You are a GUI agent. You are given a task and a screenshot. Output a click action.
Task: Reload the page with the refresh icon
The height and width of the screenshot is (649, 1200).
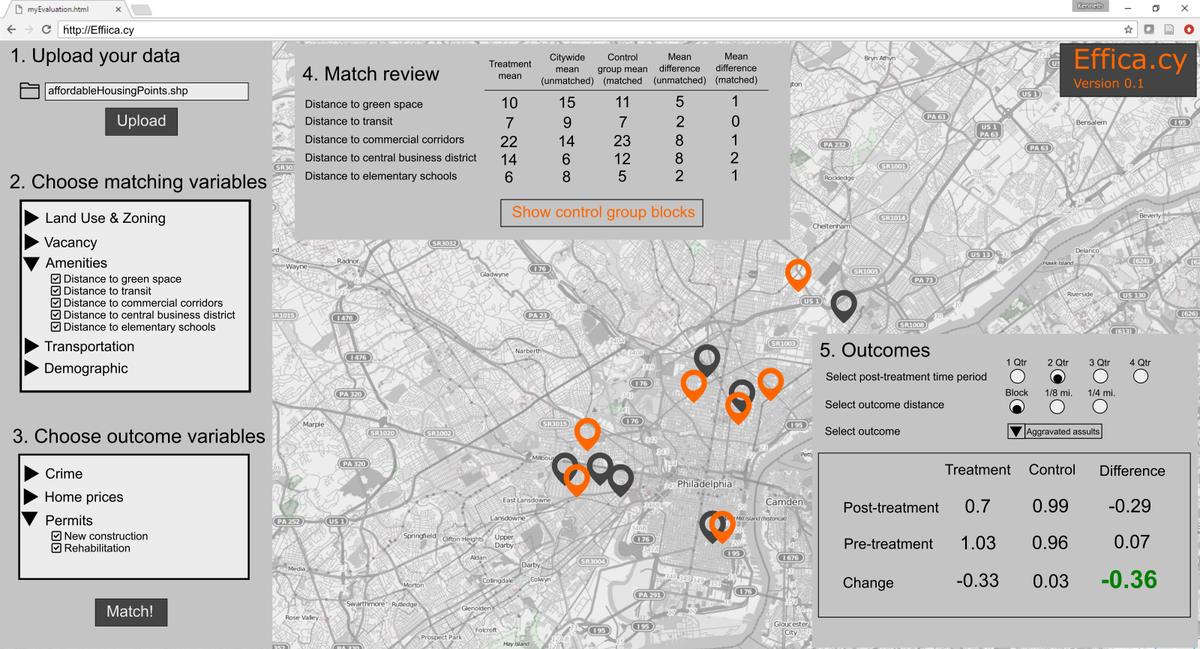click(46, 29)
